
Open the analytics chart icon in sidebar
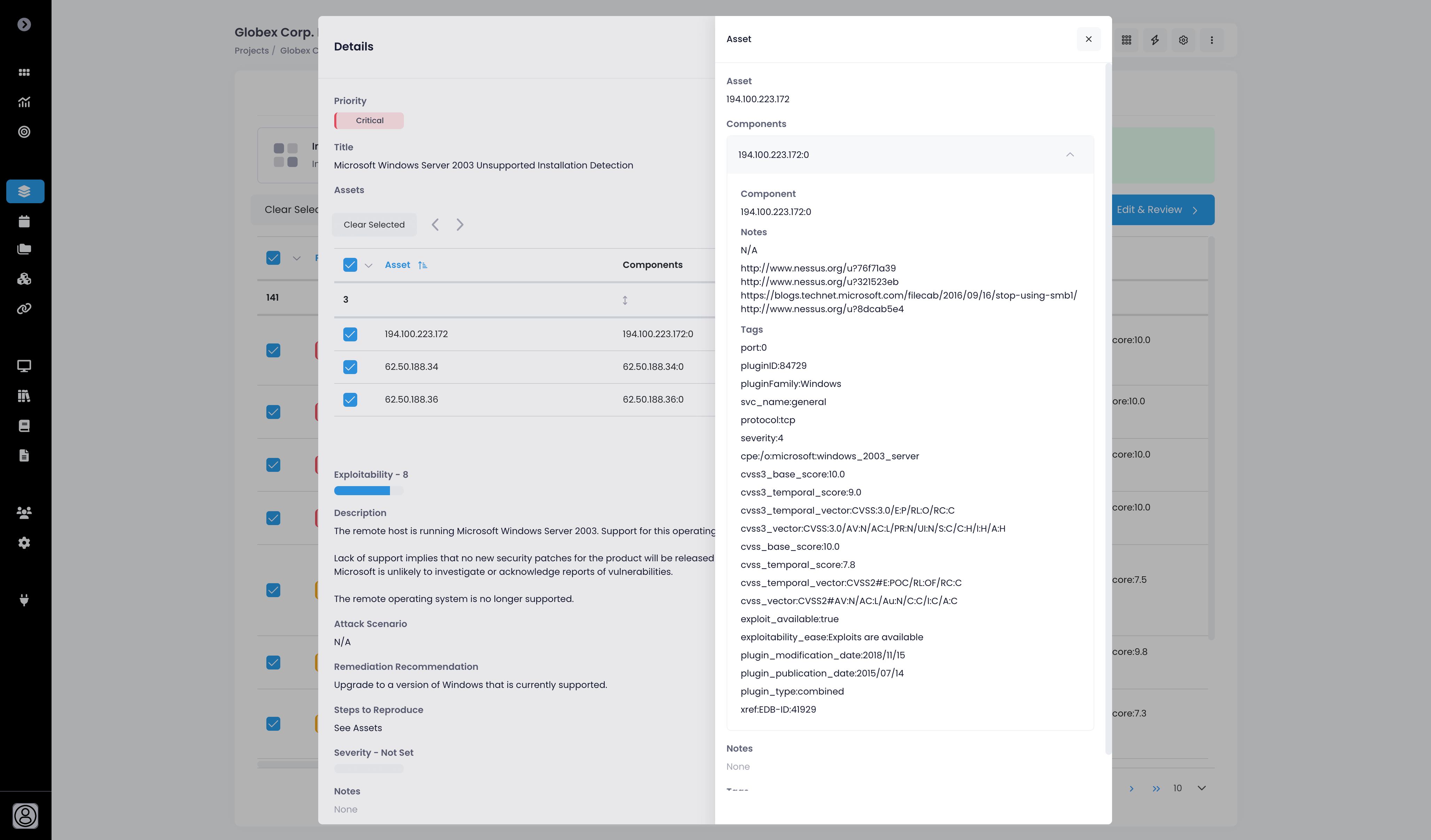pyautogui.click(x=24, y=102)
